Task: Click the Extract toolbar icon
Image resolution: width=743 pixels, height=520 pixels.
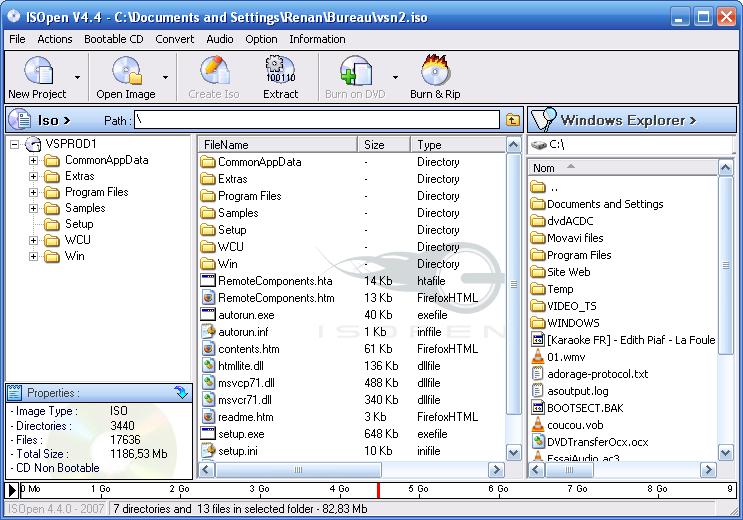Action: 281,71
